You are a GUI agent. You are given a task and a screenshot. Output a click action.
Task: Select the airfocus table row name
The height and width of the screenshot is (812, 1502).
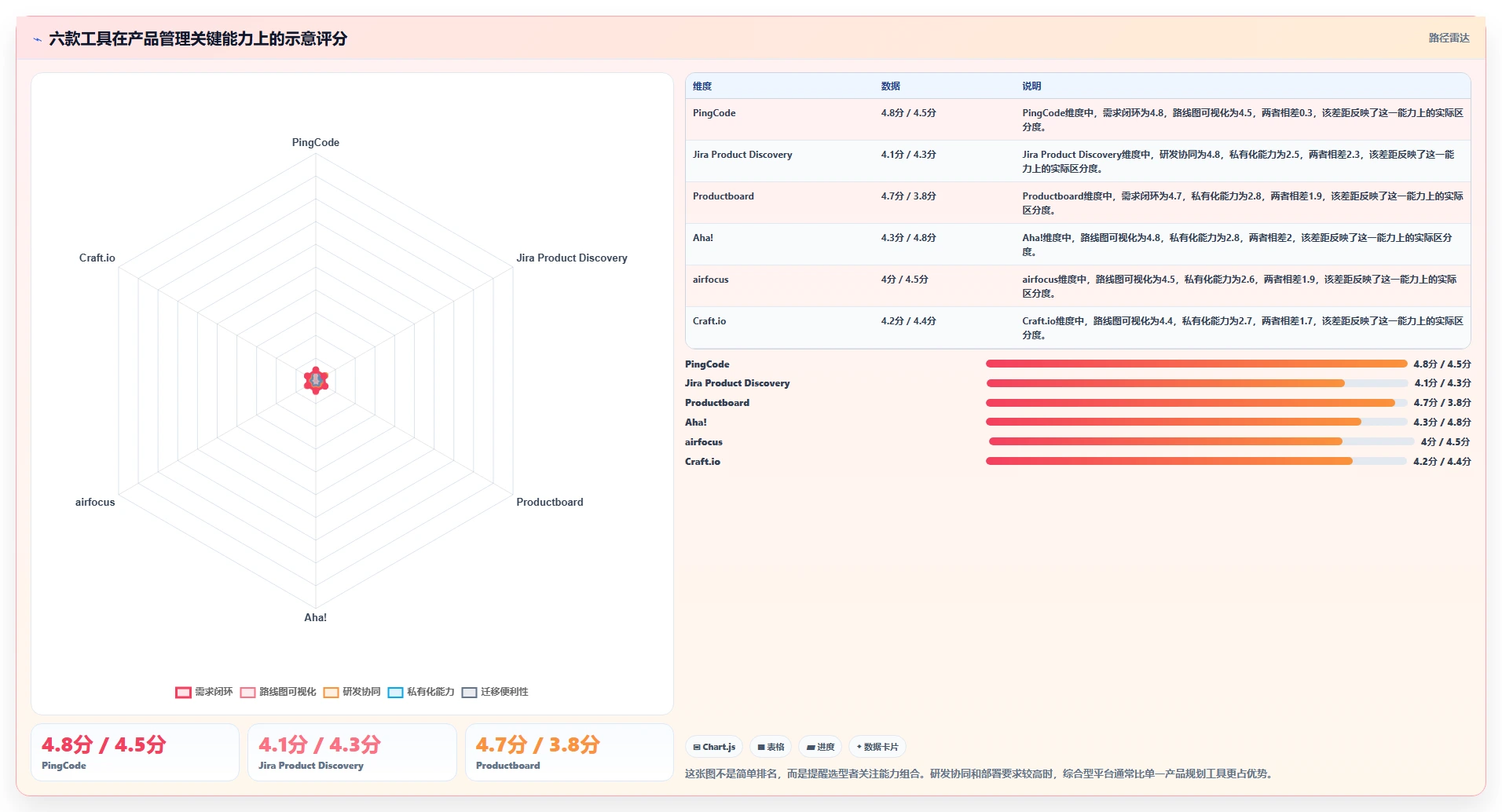pos(711,280)
